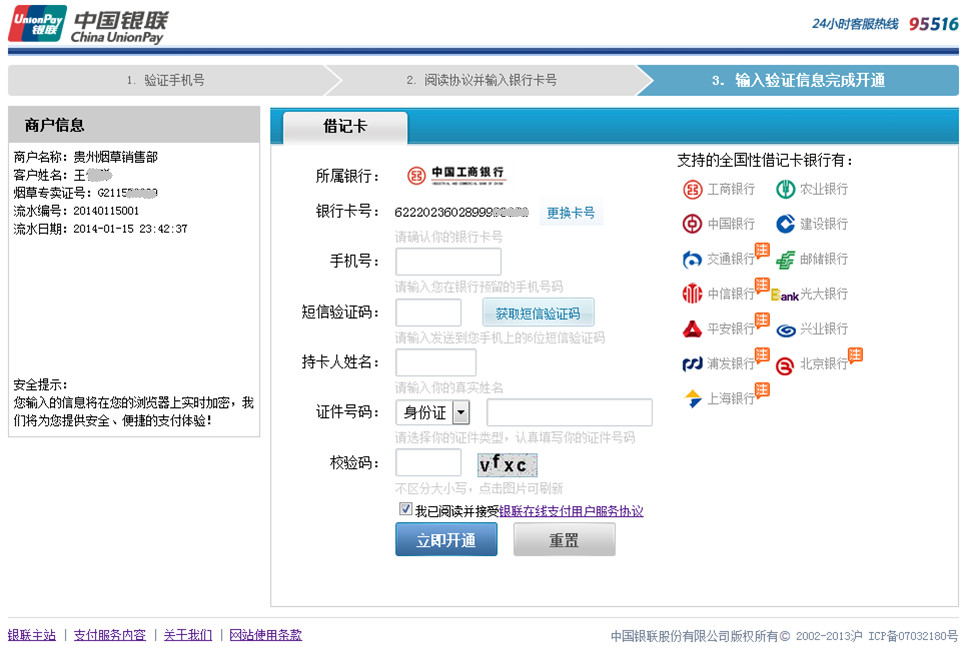This screenshot has width=966, height=651.
Task: Click the orange badge next to 中信银行
Action: point(762,285)
